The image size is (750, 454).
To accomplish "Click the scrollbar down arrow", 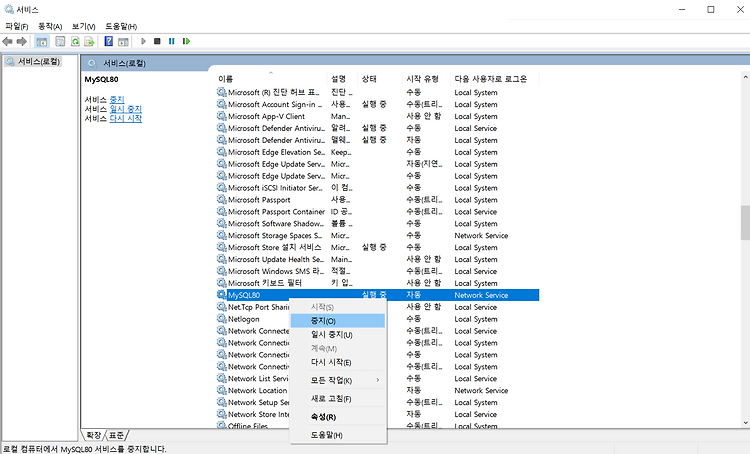I will tap(745, 423).
